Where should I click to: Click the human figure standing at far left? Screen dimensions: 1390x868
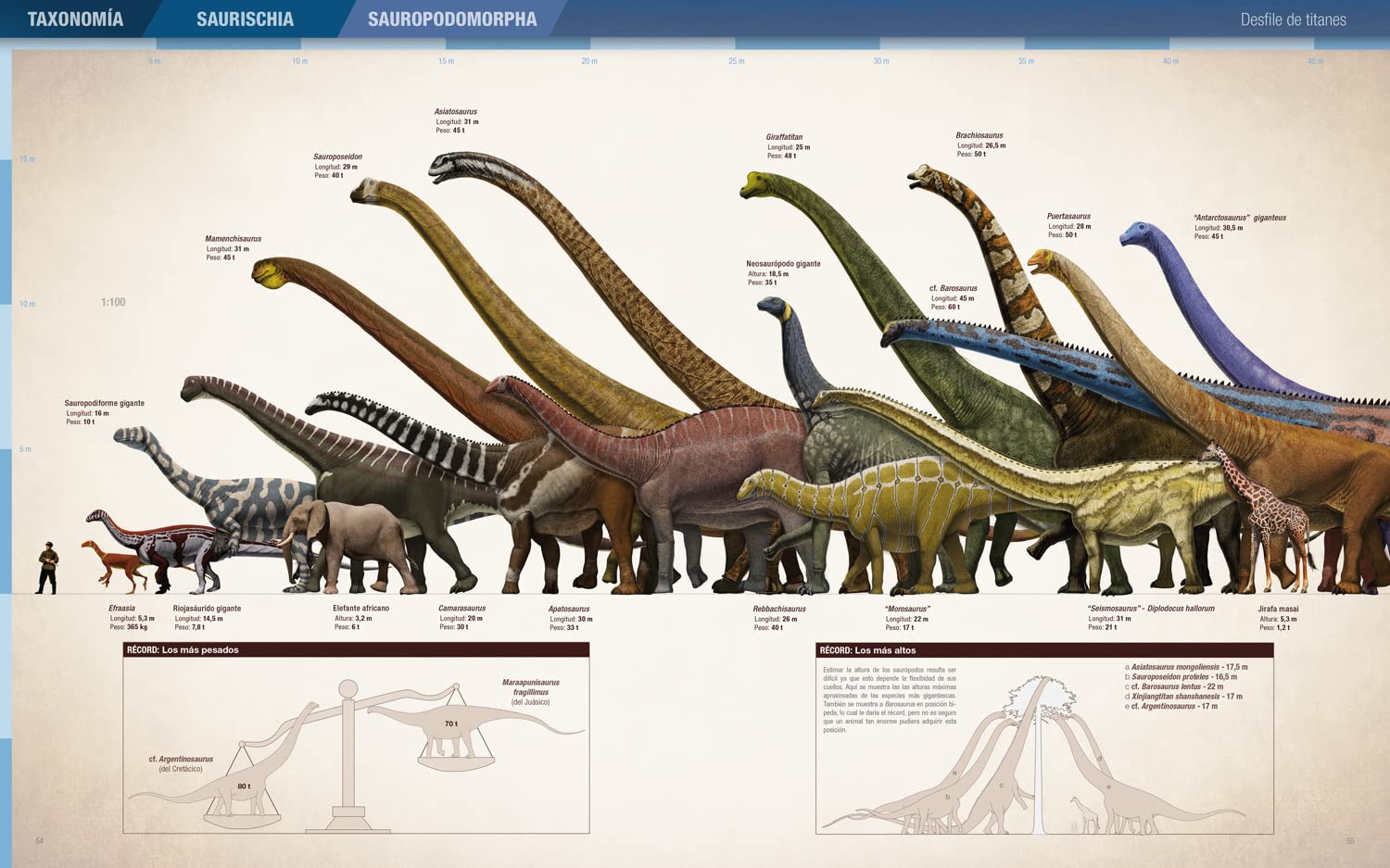[47, 569]
